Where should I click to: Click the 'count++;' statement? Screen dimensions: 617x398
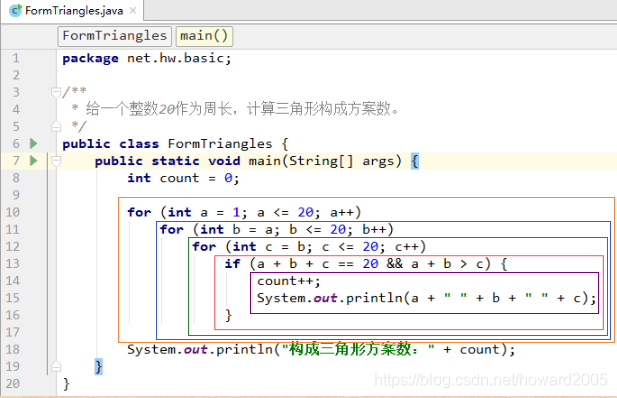289,281
